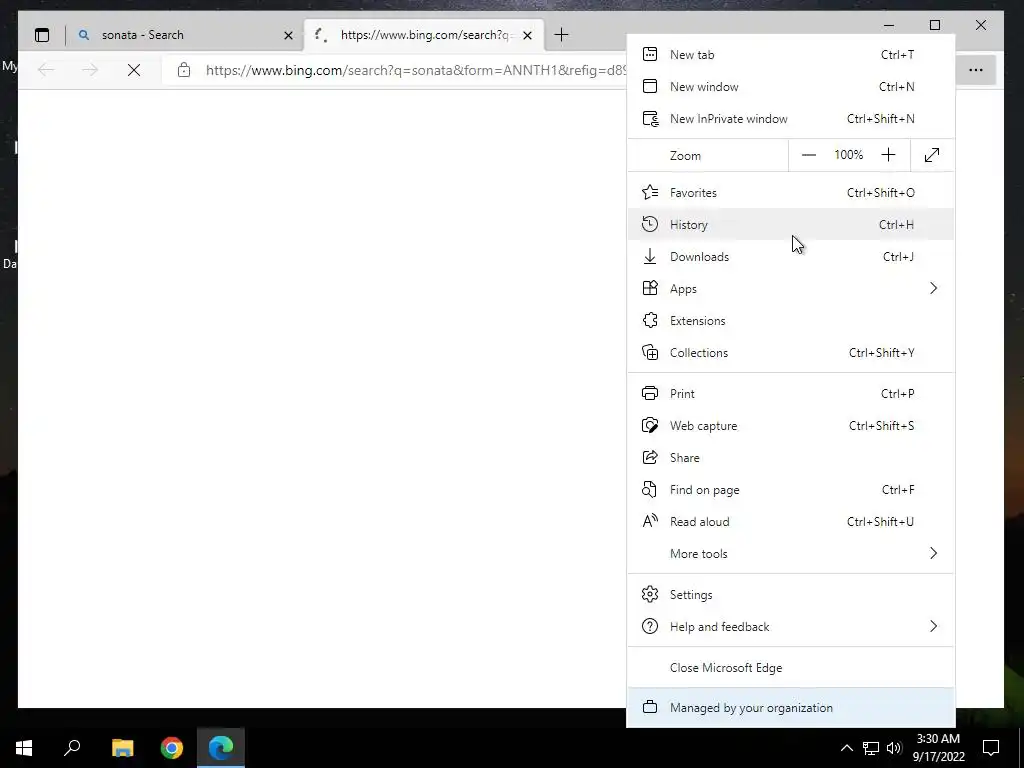1024x768 pixels.
Task: Decrease zoom with the minus button
Action: (808, 155)
